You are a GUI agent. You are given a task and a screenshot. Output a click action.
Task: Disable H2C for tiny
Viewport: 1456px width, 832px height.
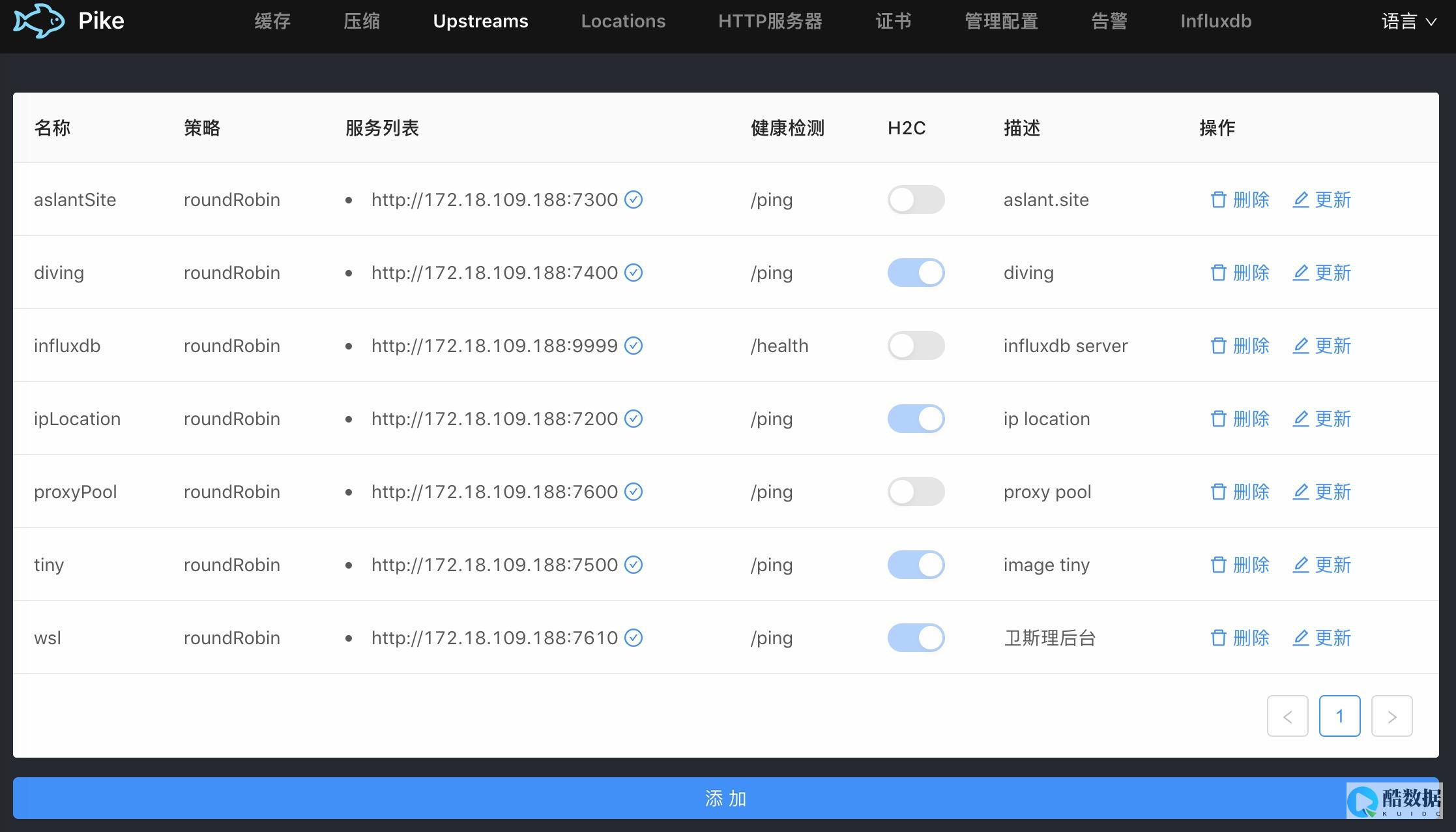(x=916, y=565)
